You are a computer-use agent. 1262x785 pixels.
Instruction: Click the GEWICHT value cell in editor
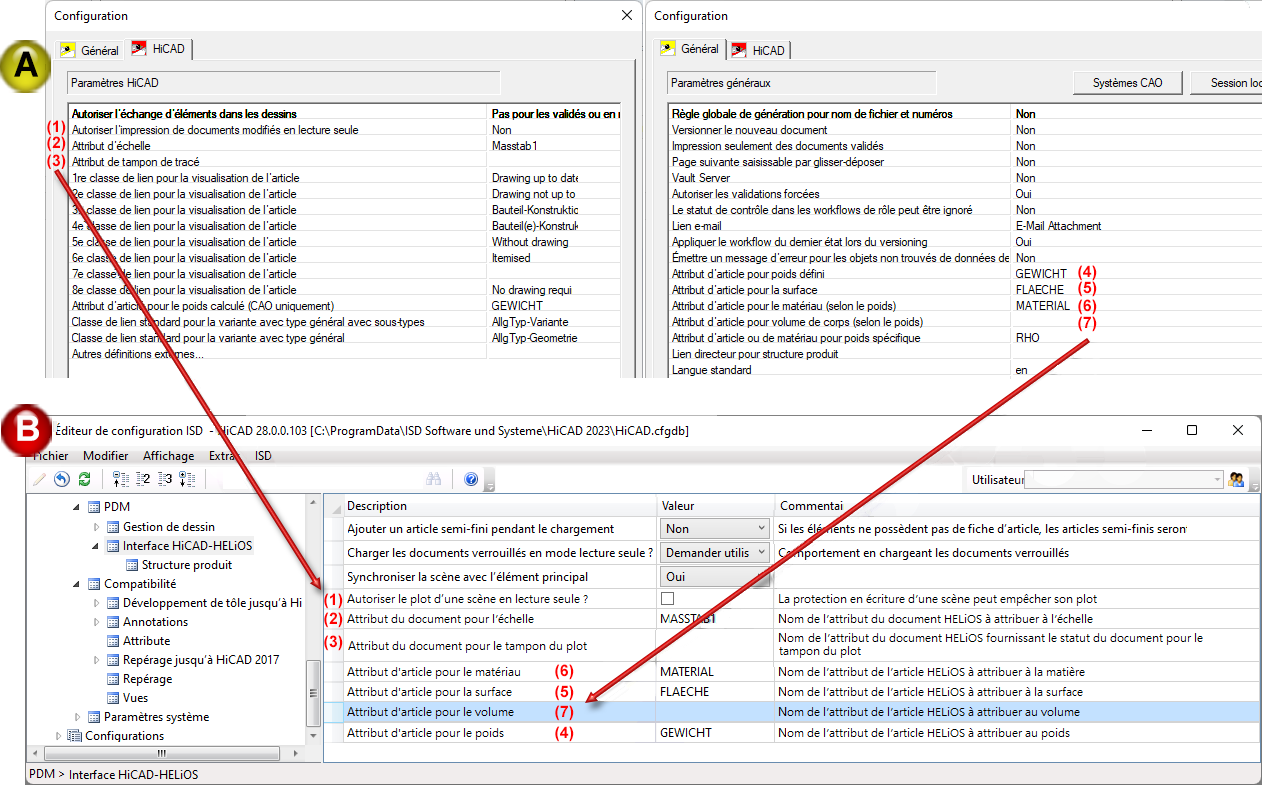point(716,733)
